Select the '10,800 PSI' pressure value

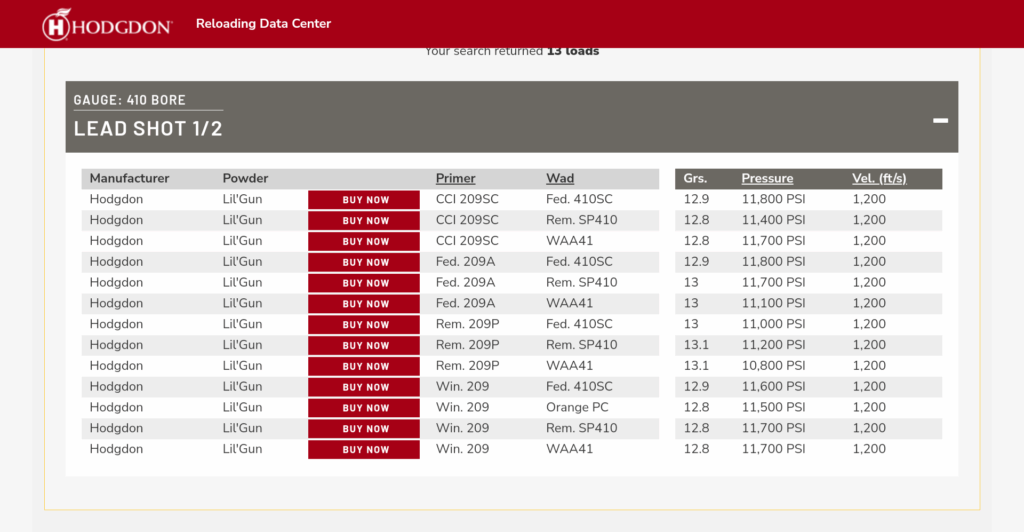point(773,366)
